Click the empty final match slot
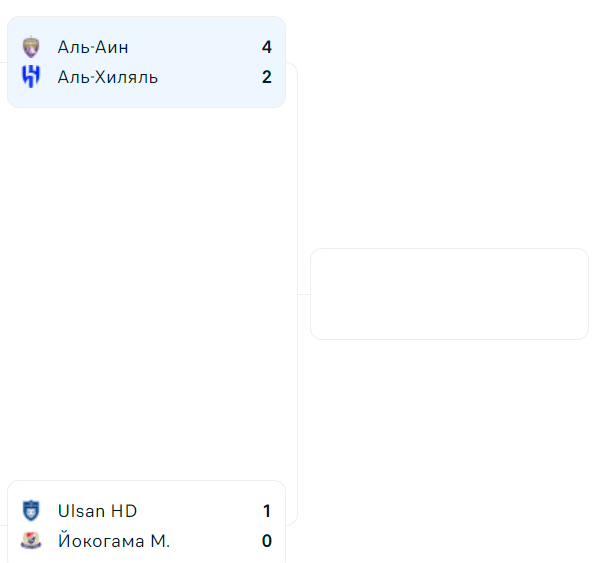The width and height of the screenshot is (598, 563). [449, 294]
